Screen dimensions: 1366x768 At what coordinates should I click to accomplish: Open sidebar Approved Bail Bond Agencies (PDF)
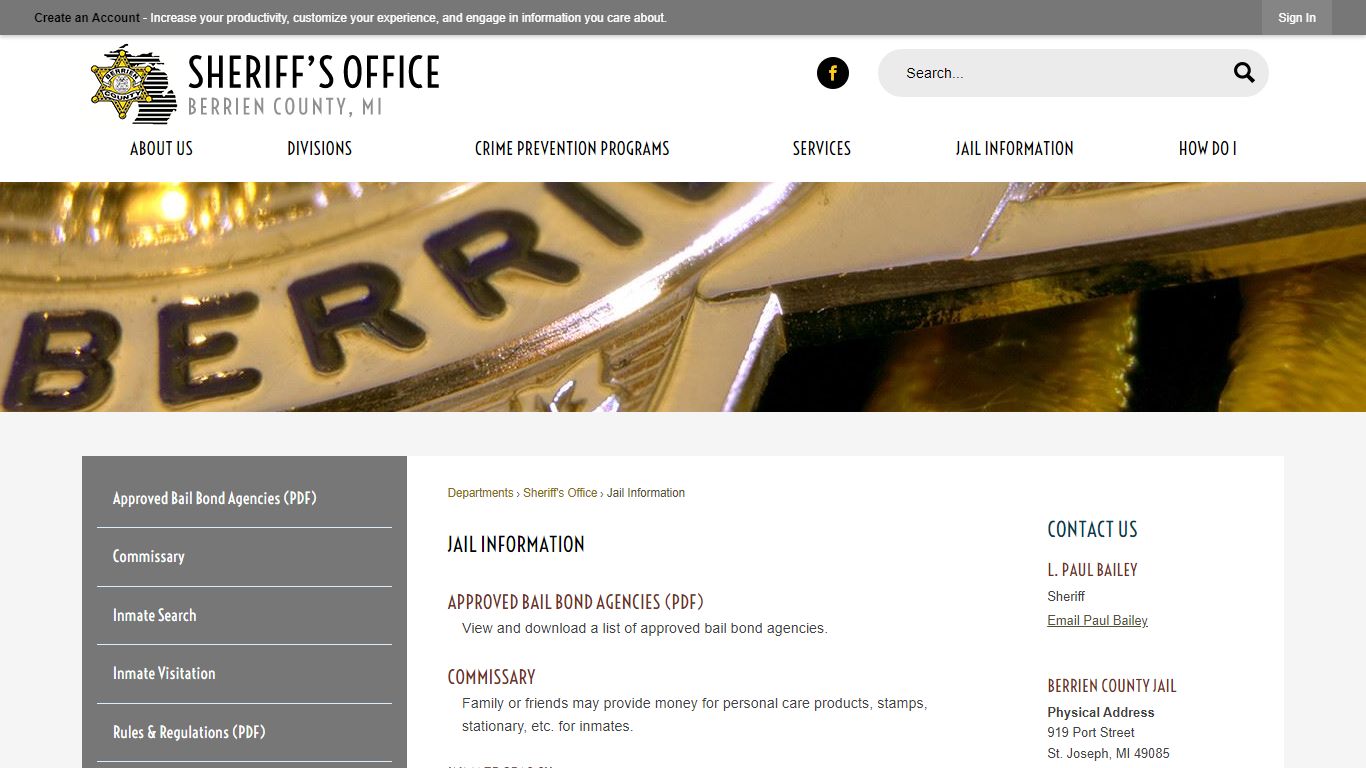[x=244, y=498]
